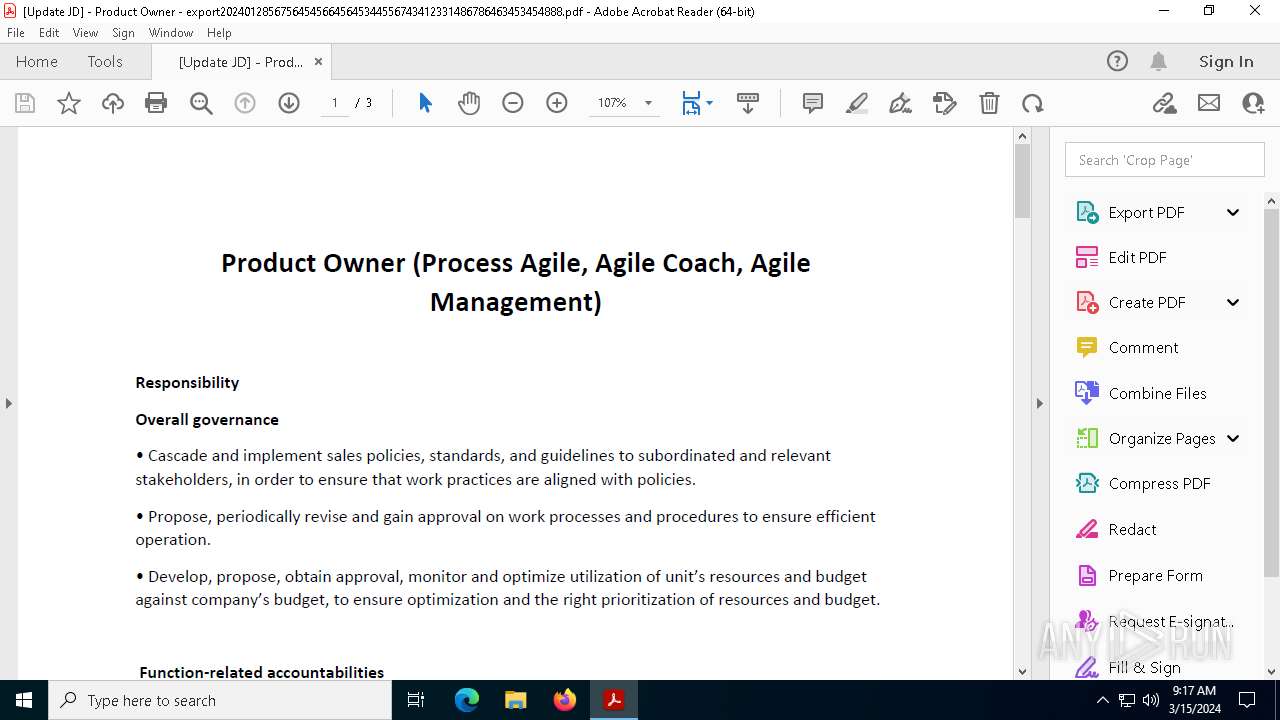
Task: Open the Prepare Form tool
Action: 1155,575
